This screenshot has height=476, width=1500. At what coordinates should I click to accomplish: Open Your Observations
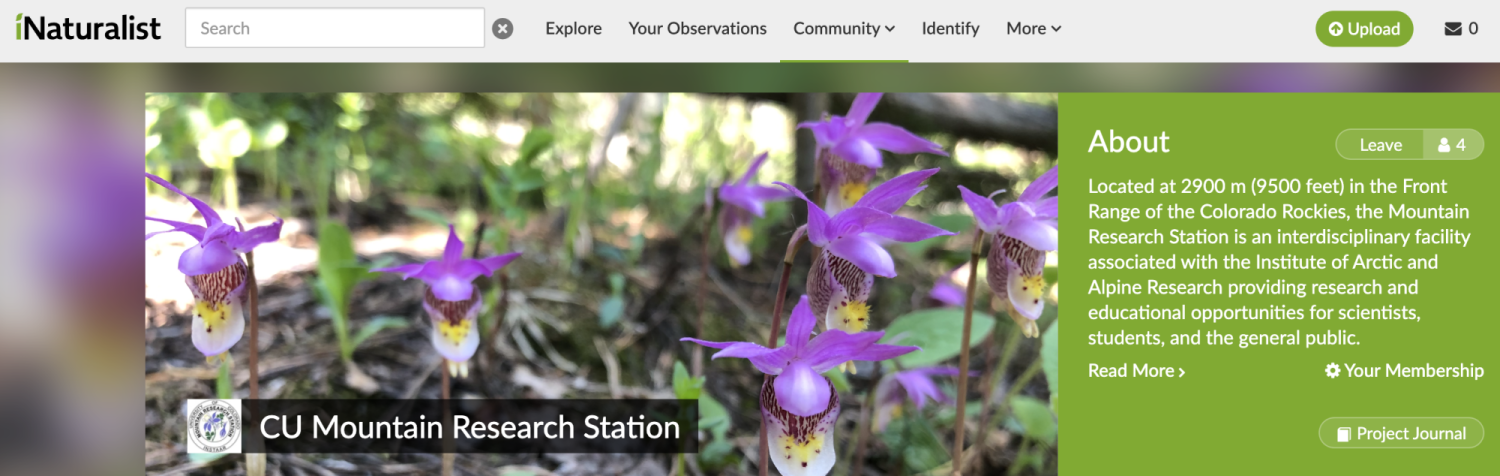tap(697, 29)
